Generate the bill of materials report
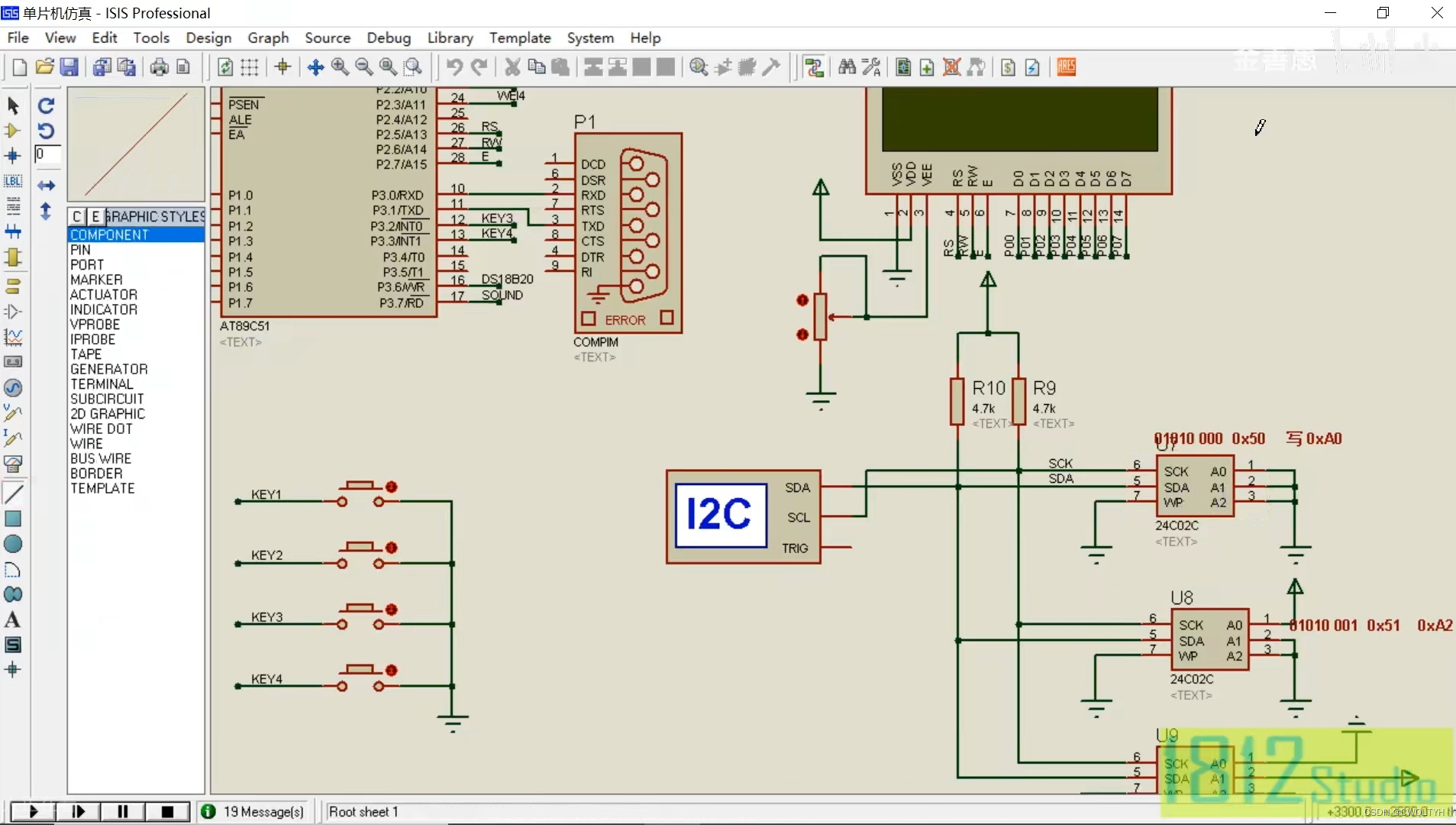 (1008, 67)
